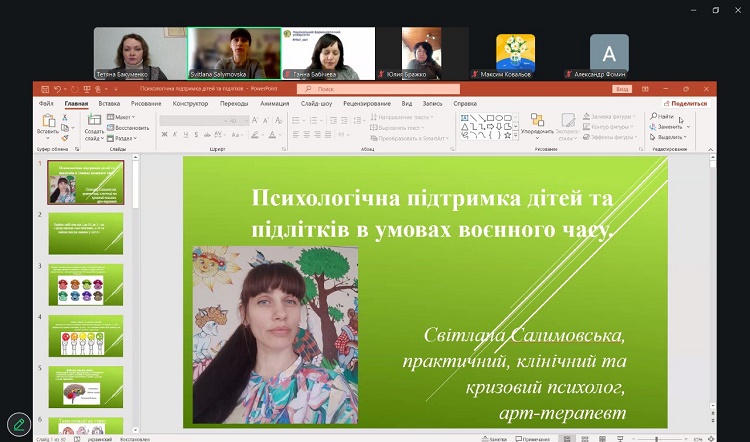Screen dimensions: 750x442
Task: Click the Reset (Восстановить) slide button
Action: 129,127
